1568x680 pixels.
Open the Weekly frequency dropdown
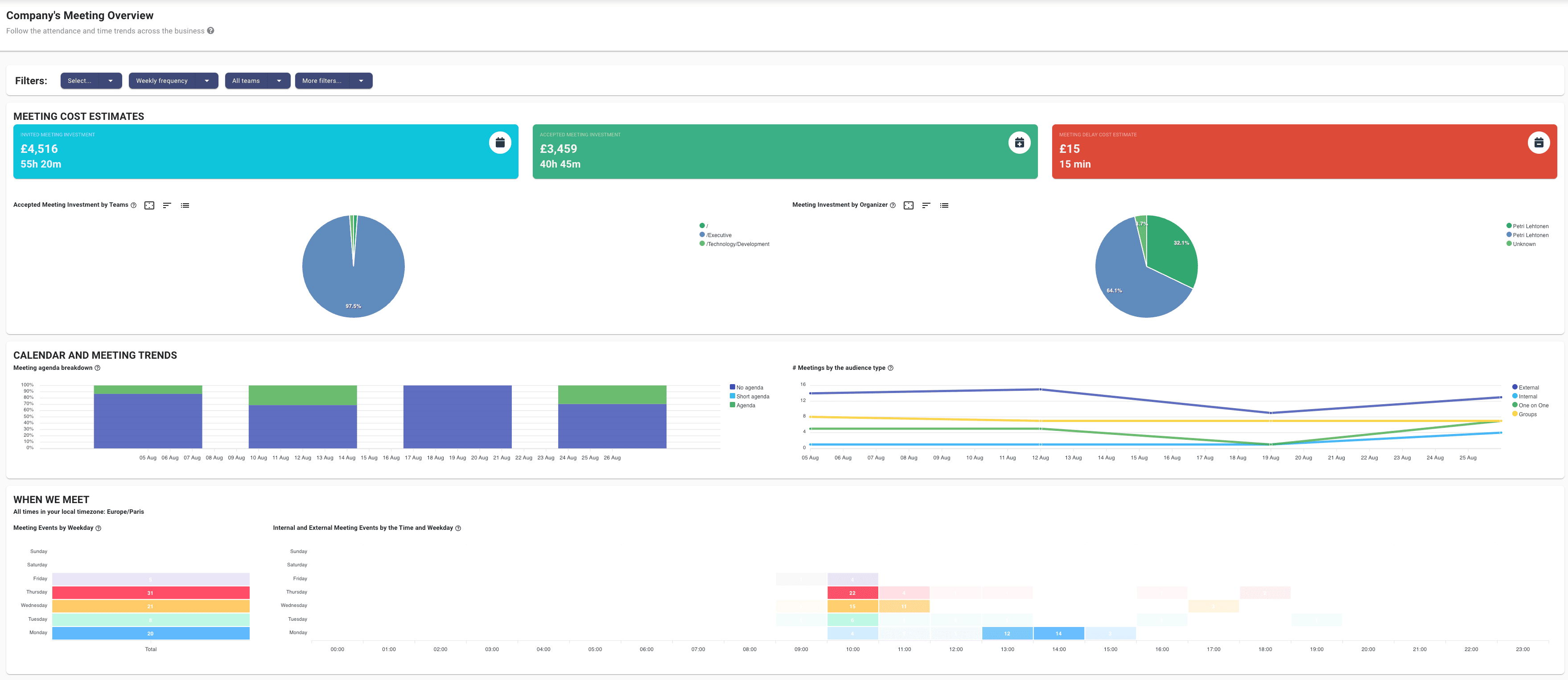click(173, 80)
